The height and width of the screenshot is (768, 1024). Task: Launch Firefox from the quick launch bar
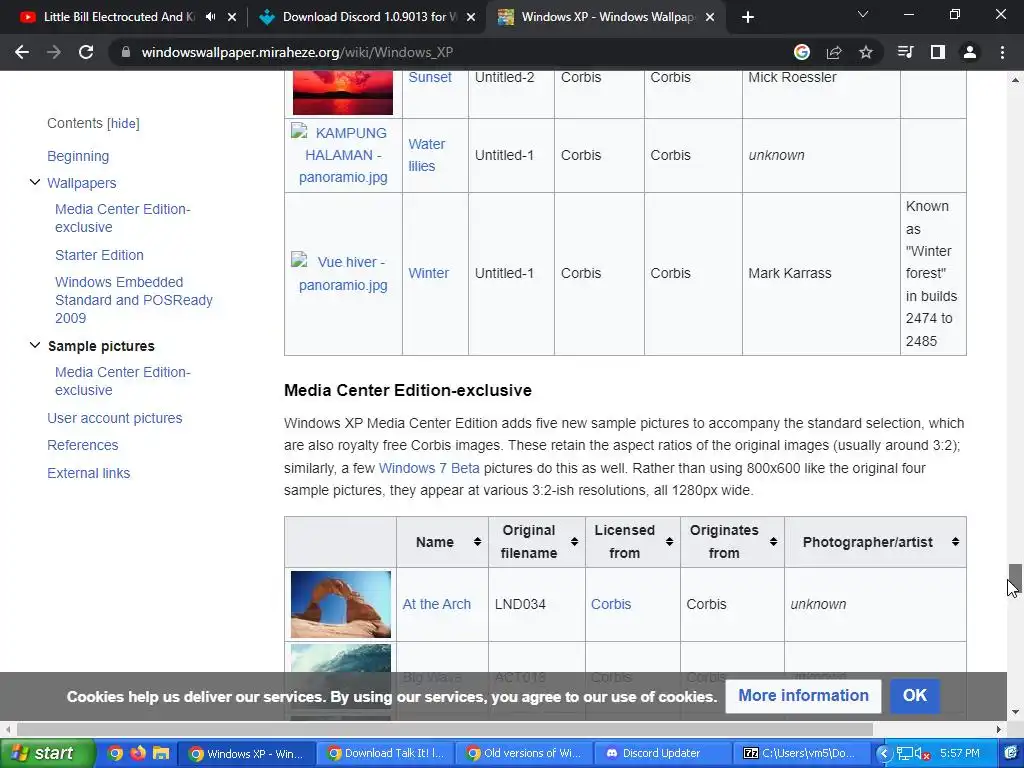click(x=138, y=753)
